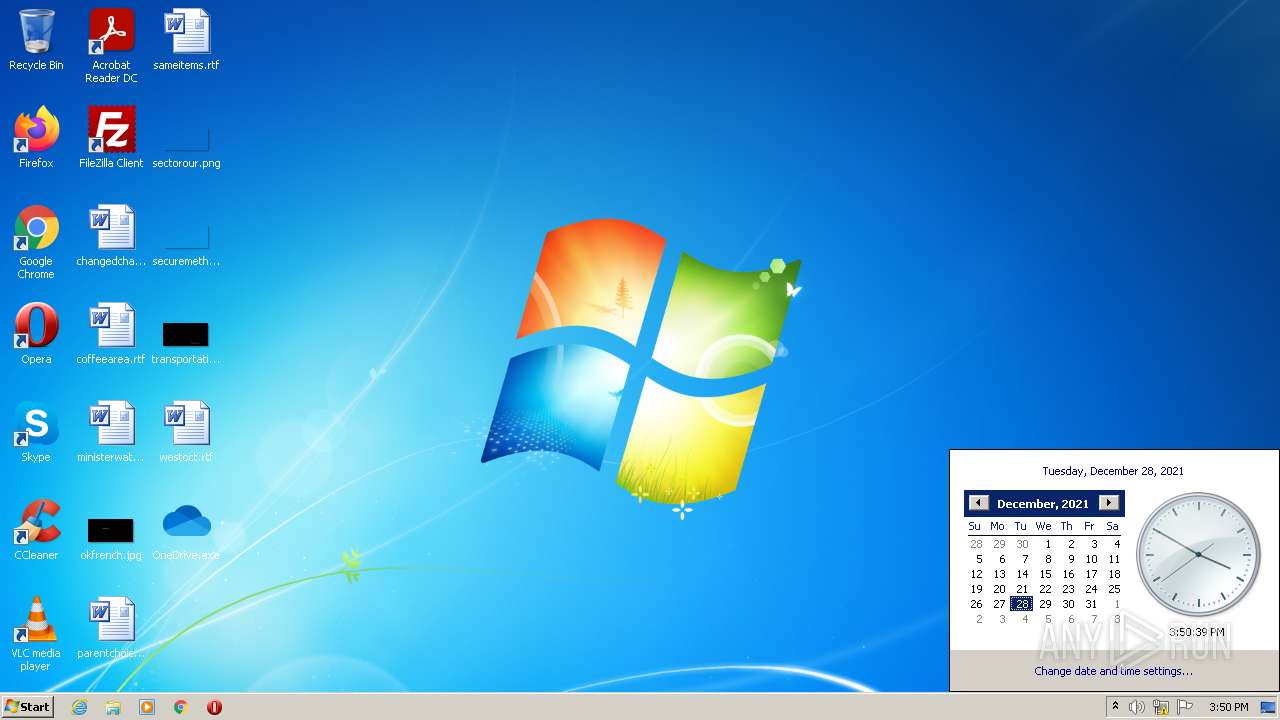Go to the previous month in calendar
The width and height of the screenshot is (1280, 720).
[x=978, y=503]
